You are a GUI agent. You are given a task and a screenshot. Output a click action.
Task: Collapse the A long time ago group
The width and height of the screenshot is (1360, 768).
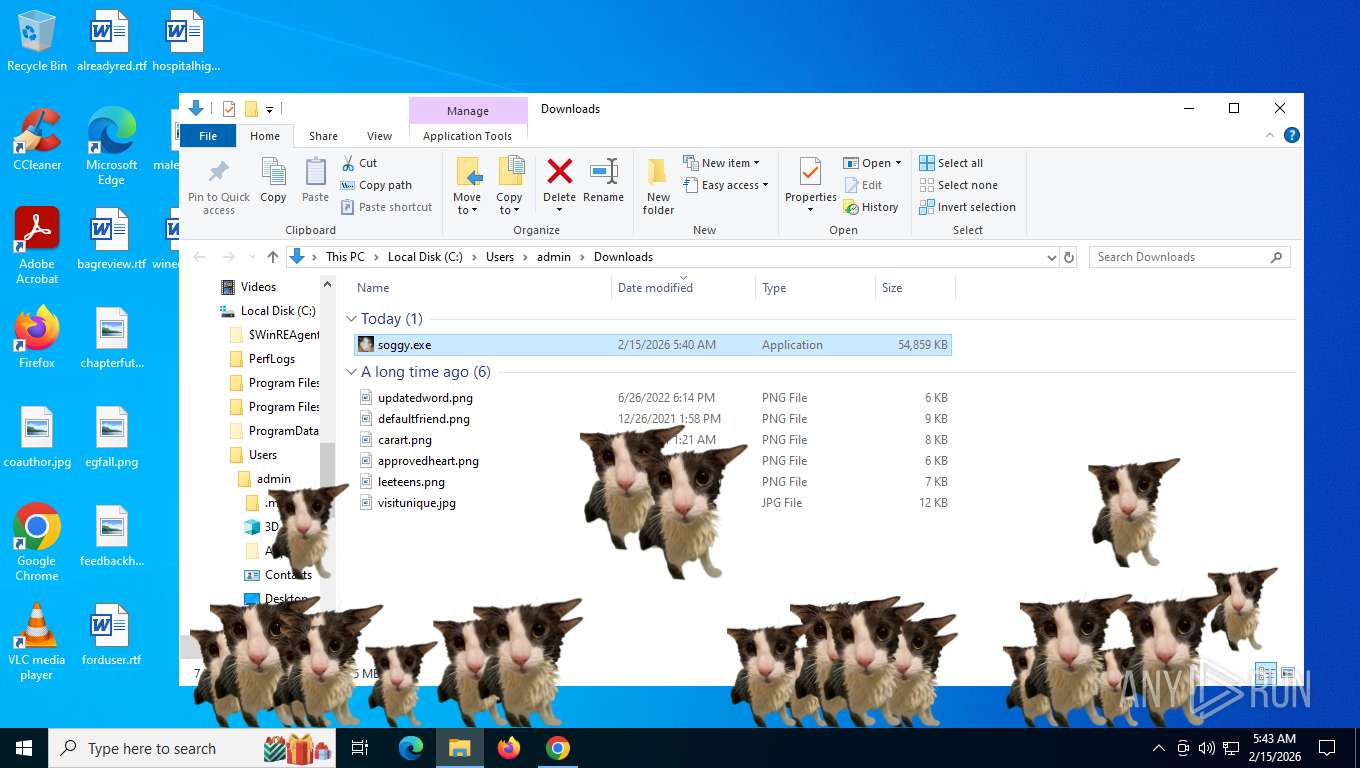pyautogui.click(x=351, y=372)
